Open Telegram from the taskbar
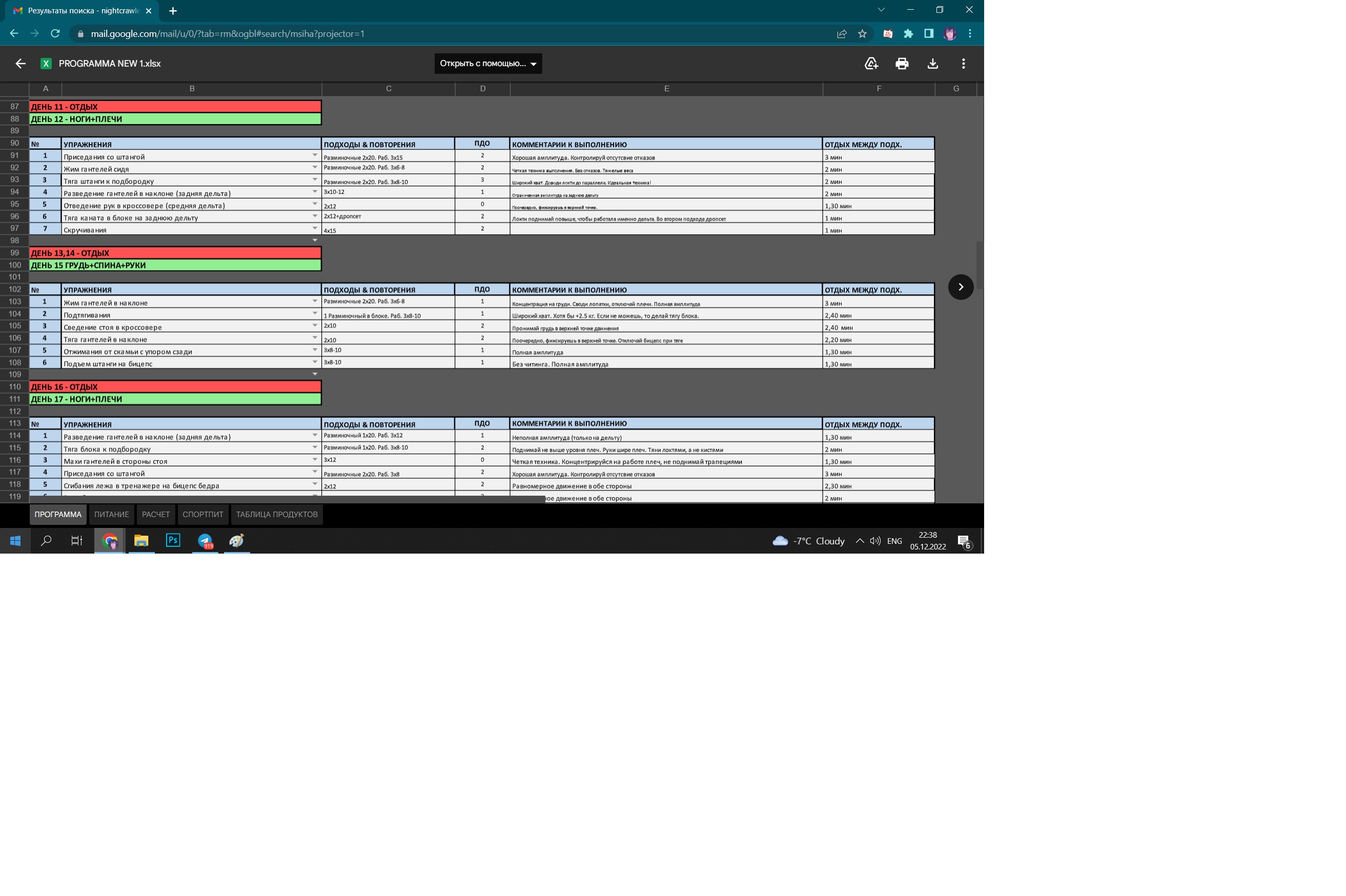 205,541
